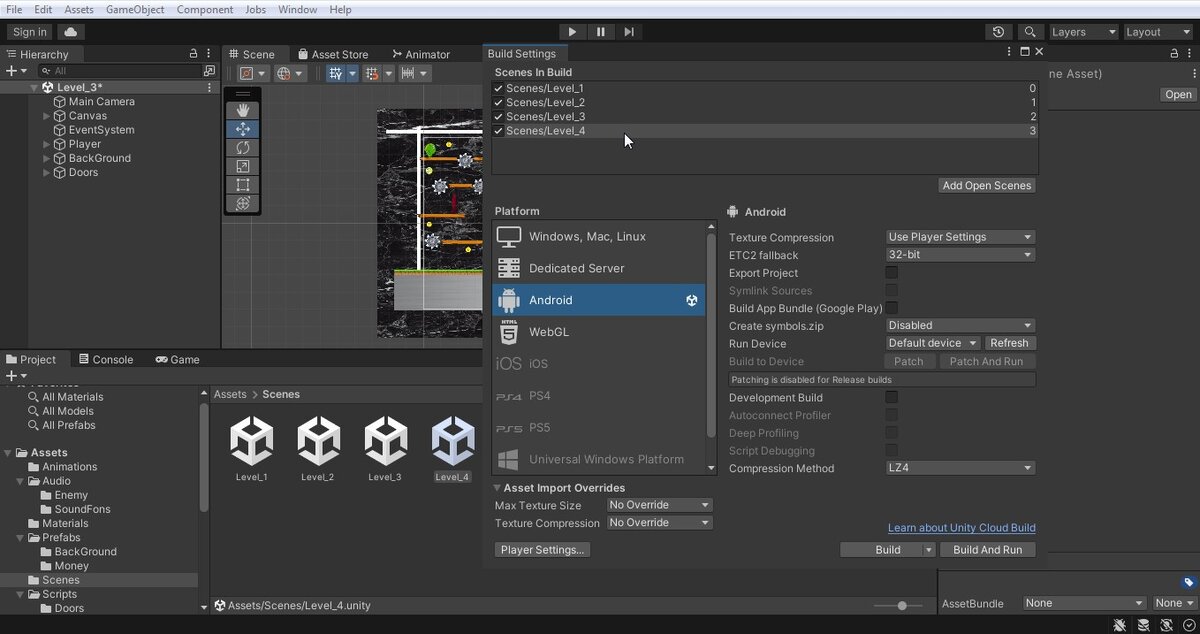Select the Rotate tool in the Scene toolbar
Image resolution: width=1200 pixels, height=634 pixels.
[x=242, y=147]
